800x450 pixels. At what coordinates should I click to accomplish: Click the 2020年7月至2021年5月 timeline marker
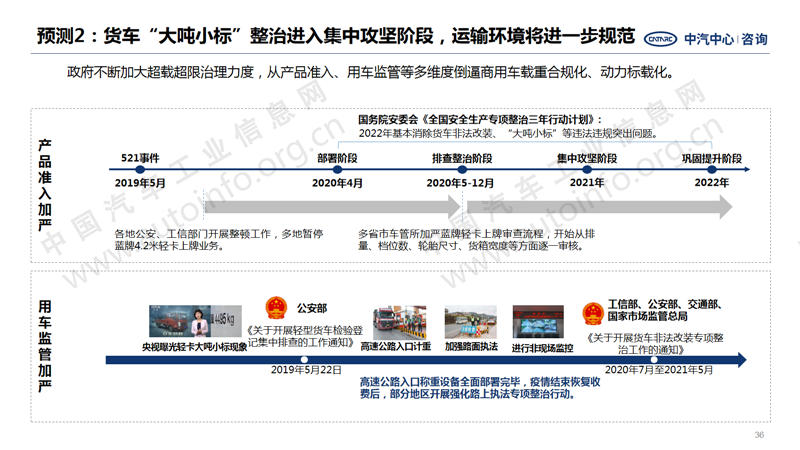point(654,360)
